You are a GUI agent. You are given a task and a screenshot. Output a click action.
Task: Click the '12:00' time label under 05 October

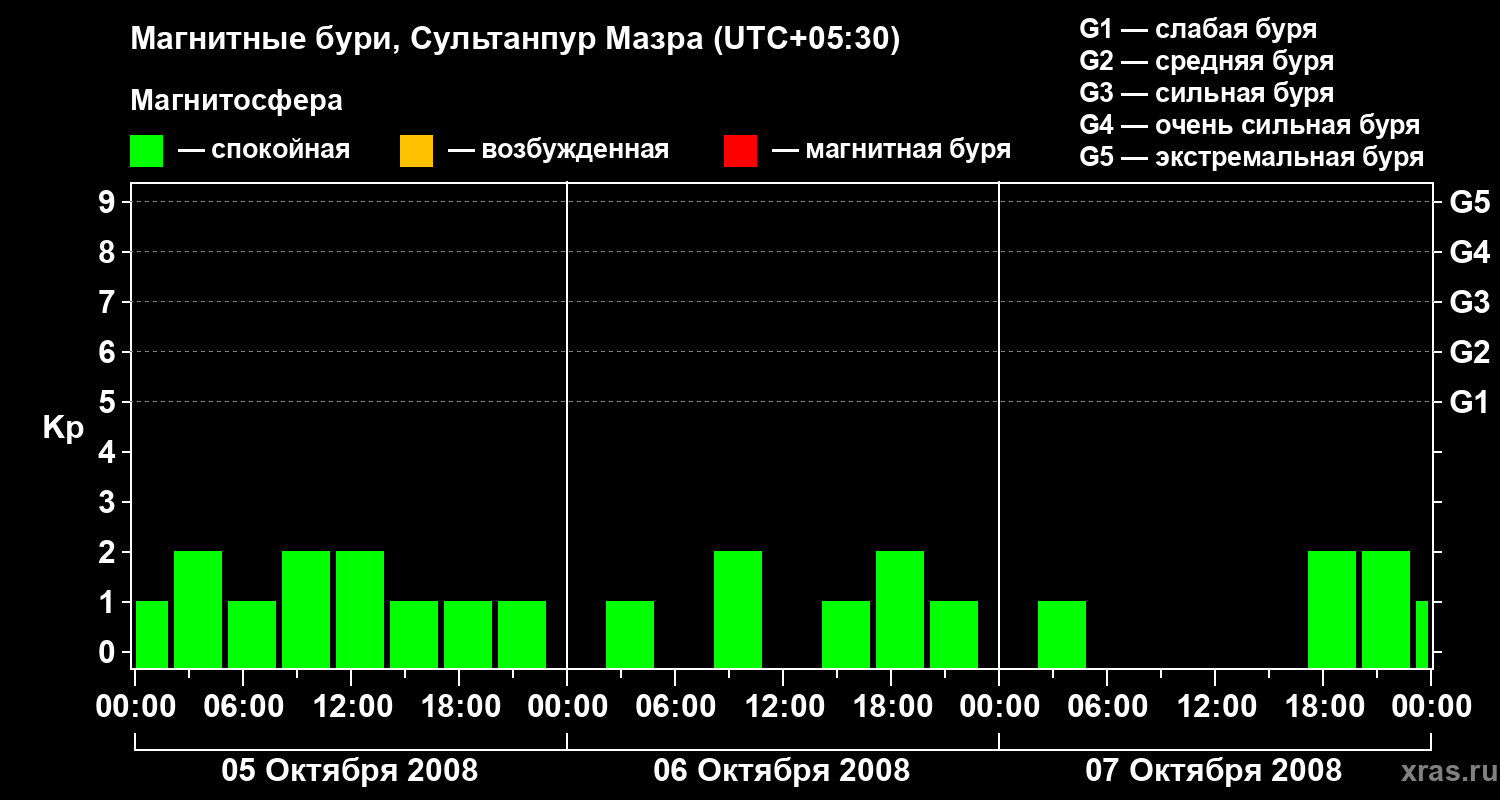click(x=351, y=707)
